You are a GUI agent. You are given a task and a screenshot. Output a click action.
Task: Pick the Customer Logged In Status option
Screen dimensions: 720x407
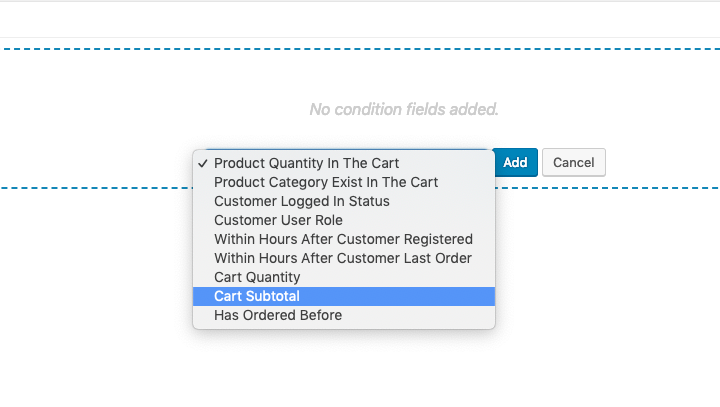point(302,201)
